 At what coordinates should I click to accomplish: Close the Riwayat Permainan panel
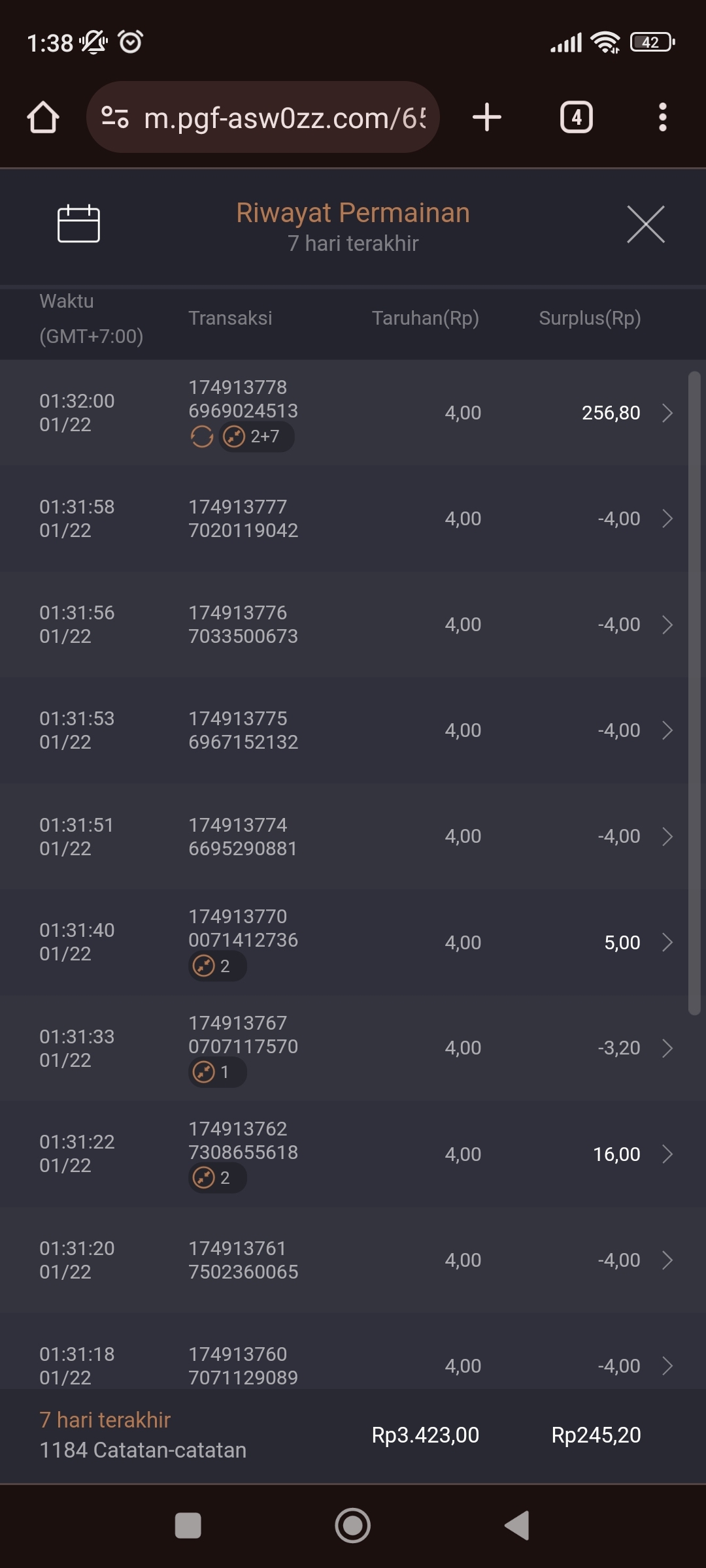[x=645, y=224]
